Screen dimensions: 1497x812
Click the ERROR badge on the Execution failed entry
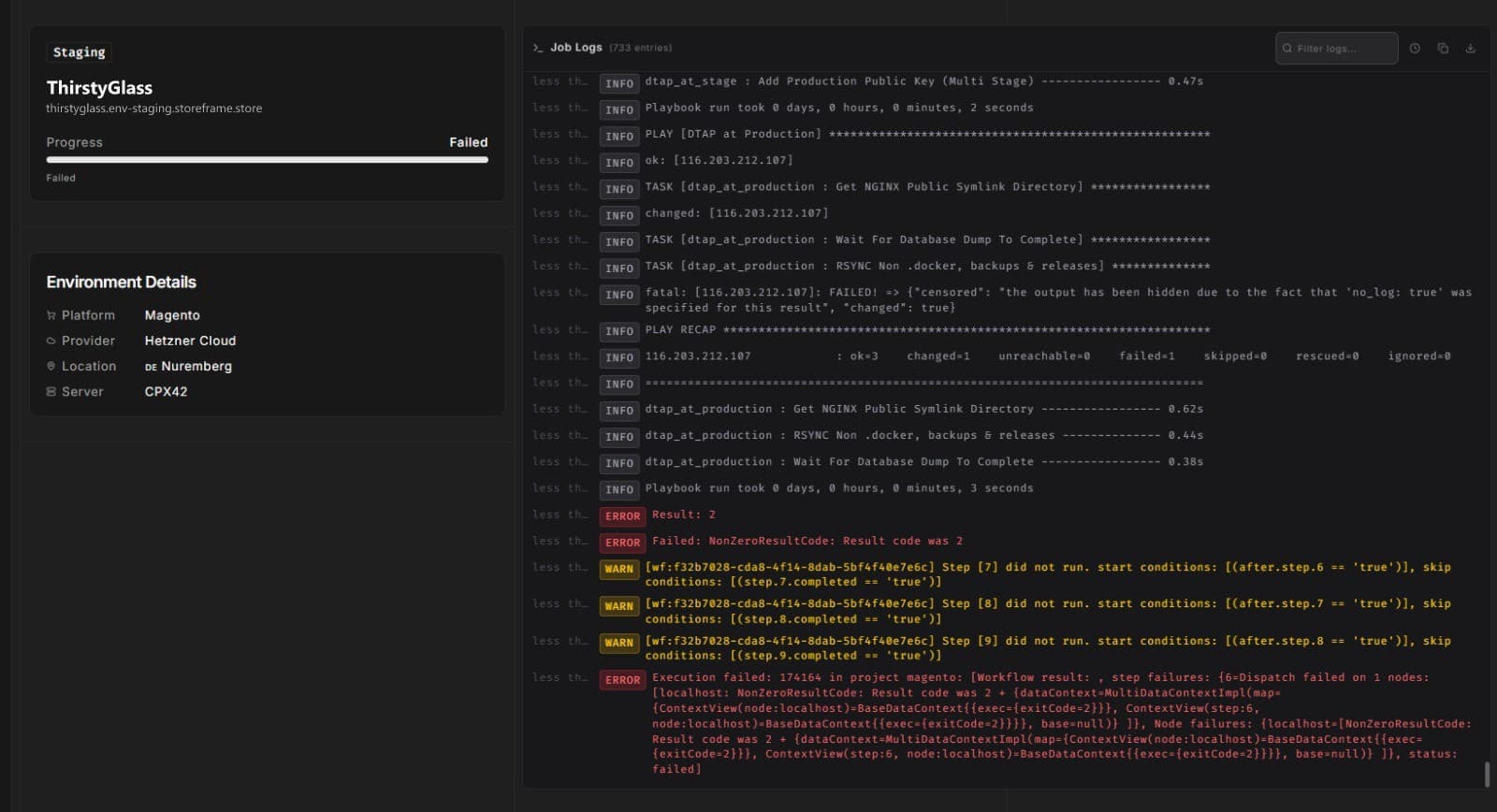tap(622, 680)
